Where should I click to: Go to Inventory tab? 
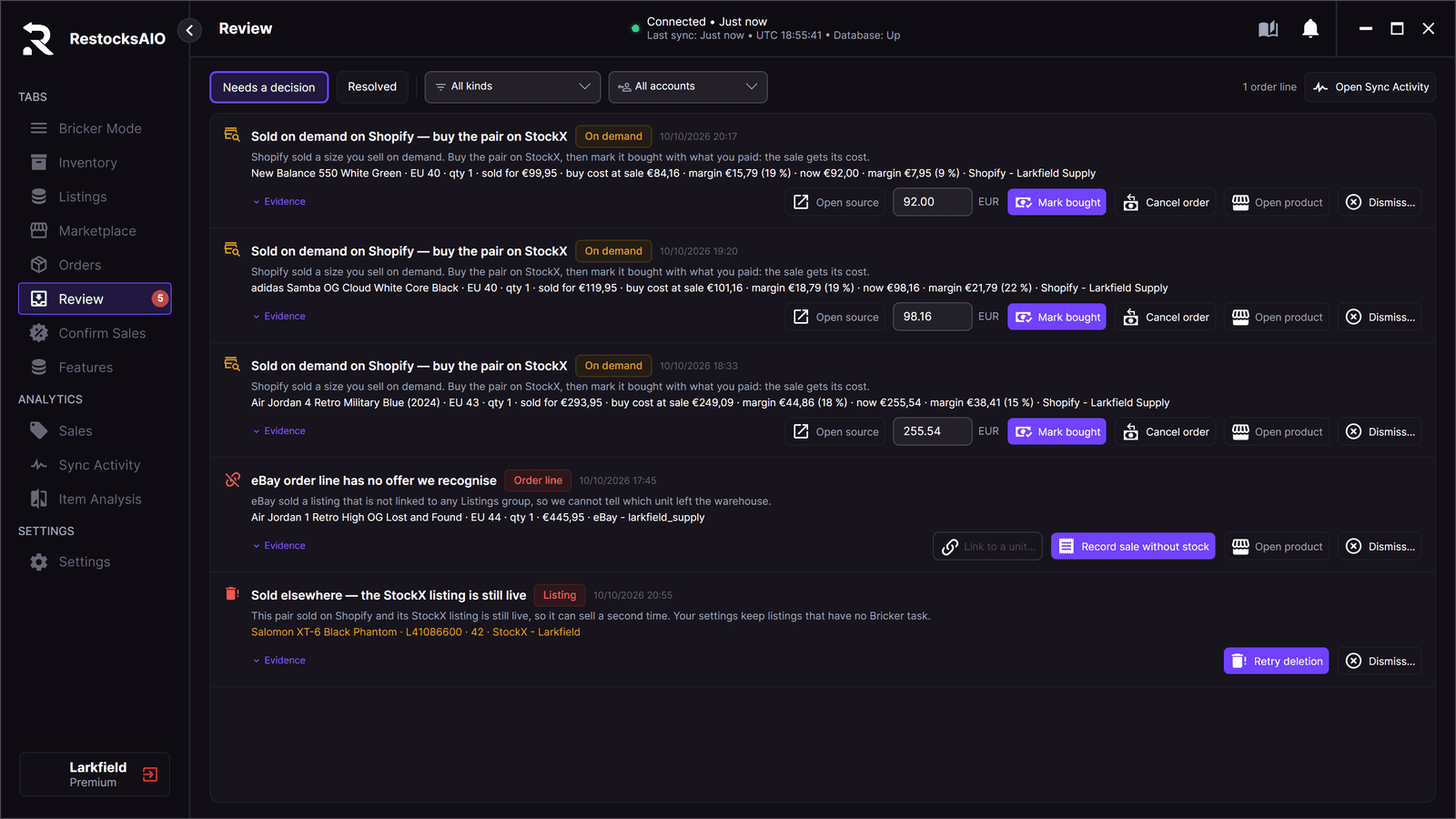pyautogui.click(x=95, y=163)
